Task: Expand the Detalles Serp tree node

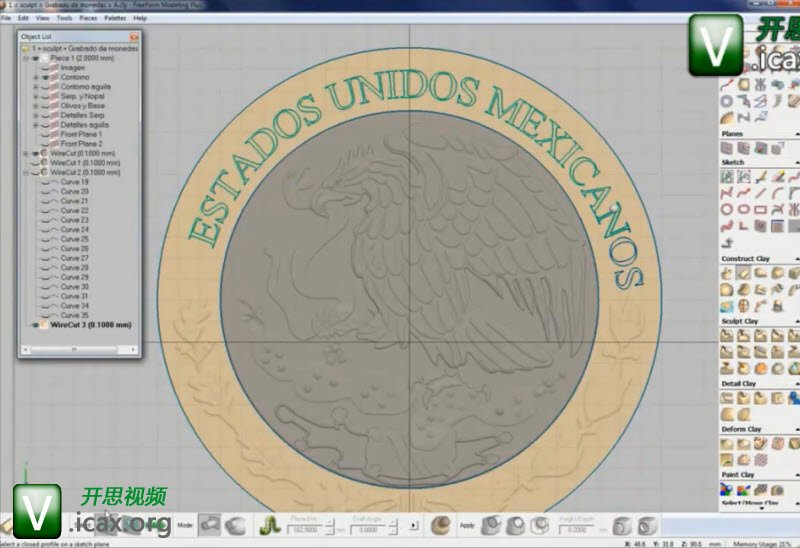Action: tap(36, 116)
